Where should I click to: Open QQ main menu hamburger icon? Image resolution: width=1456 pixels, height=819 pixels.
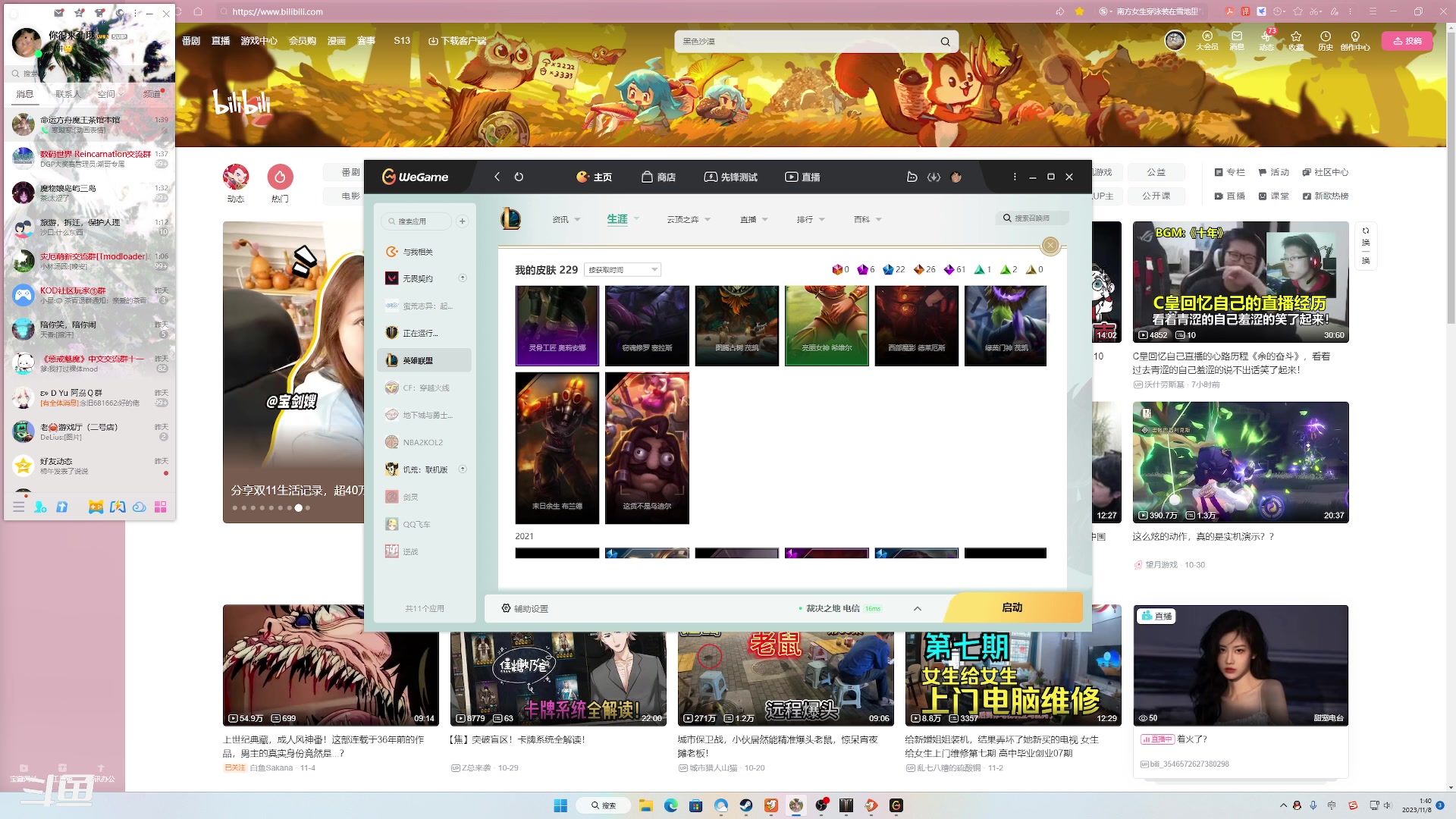(x=19, y=507)
